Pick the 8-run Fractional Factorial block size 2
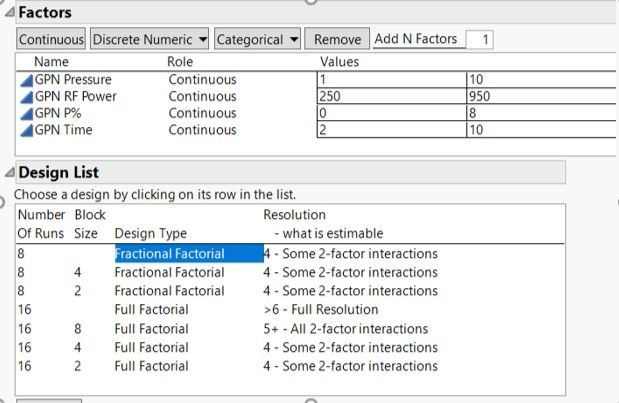619x403 pixels. coord(169,291)
